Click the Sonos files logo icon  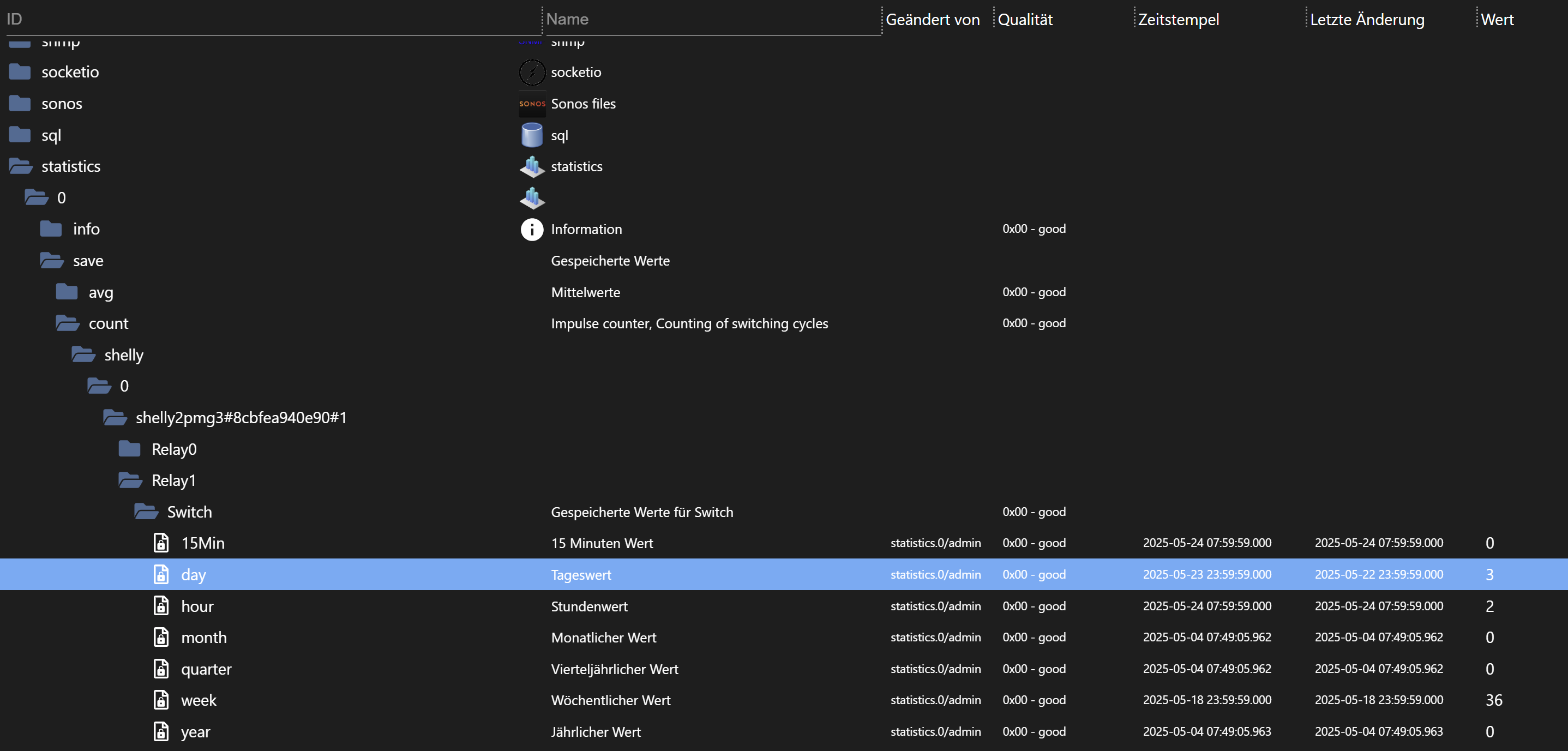531,104
